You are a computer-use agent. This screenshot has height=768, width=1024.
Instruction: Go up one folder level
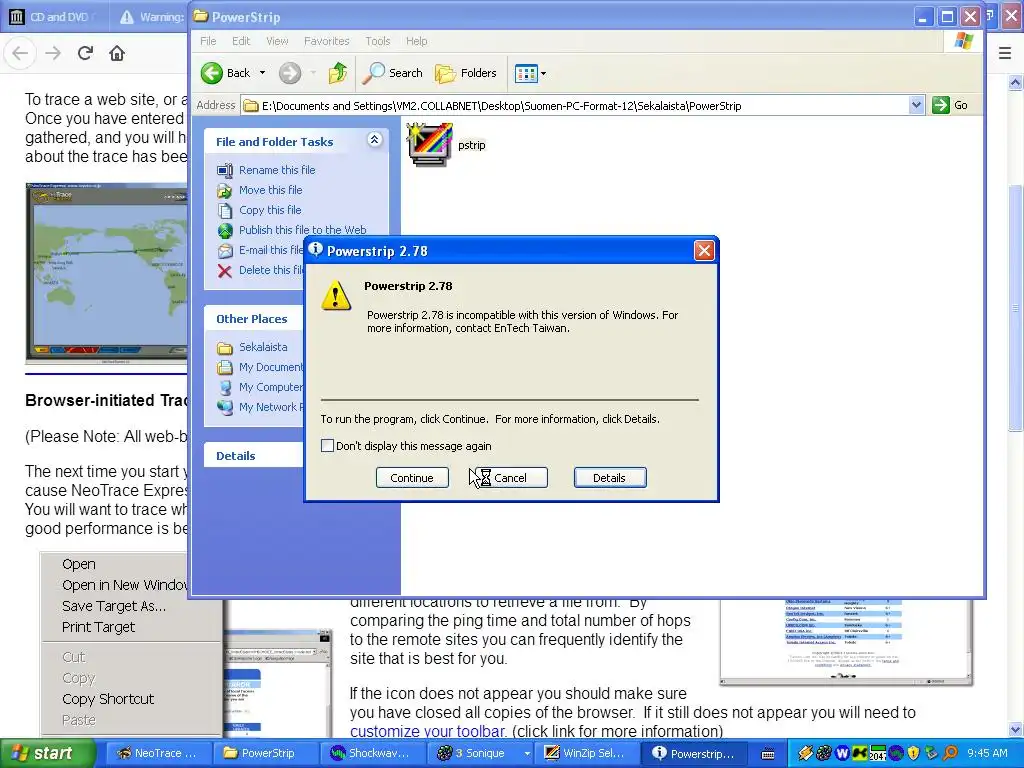338,73
